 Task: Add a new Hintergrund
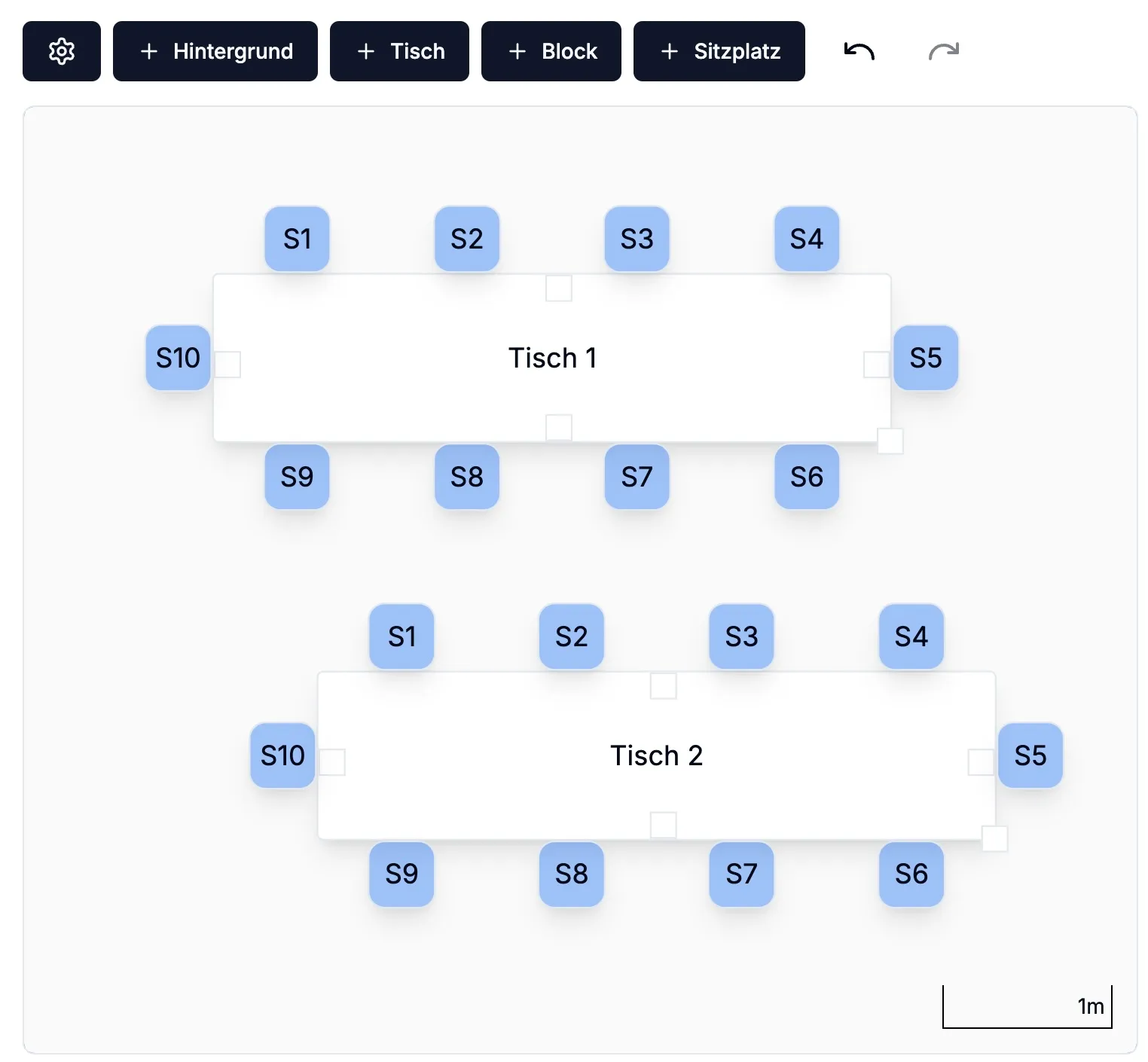click(x=215, y=51)
